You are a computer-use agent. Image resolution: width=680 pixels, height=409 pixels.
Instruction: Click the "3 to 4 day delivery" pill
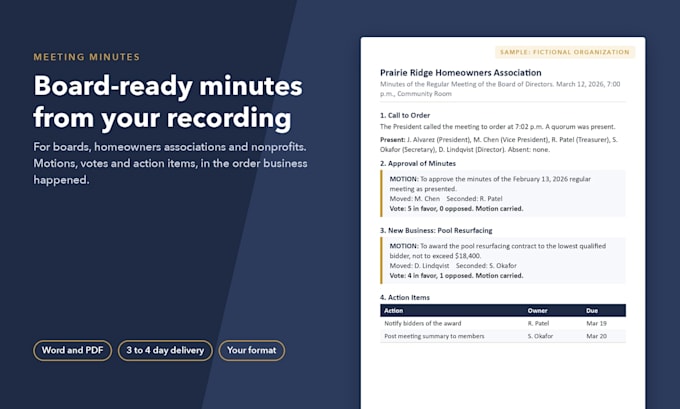(x=165, y=350)
